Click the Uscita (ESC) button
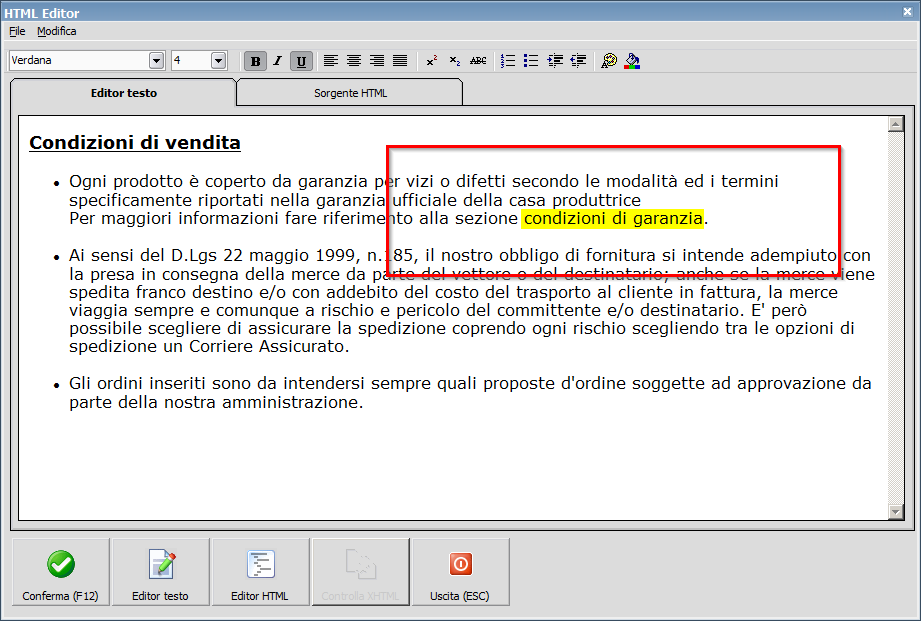921x621 pixels. click(460, 573)
